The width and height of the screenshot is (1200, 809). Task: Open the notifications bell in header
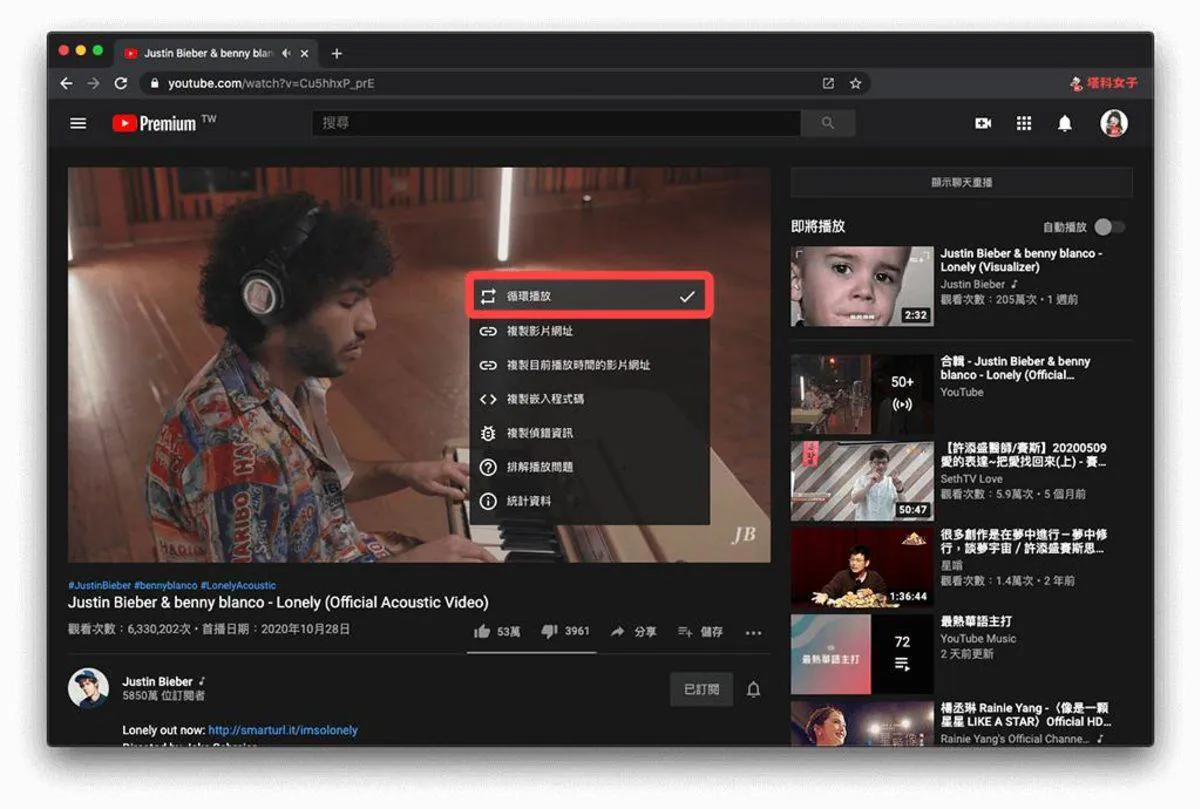(1065, 123)
